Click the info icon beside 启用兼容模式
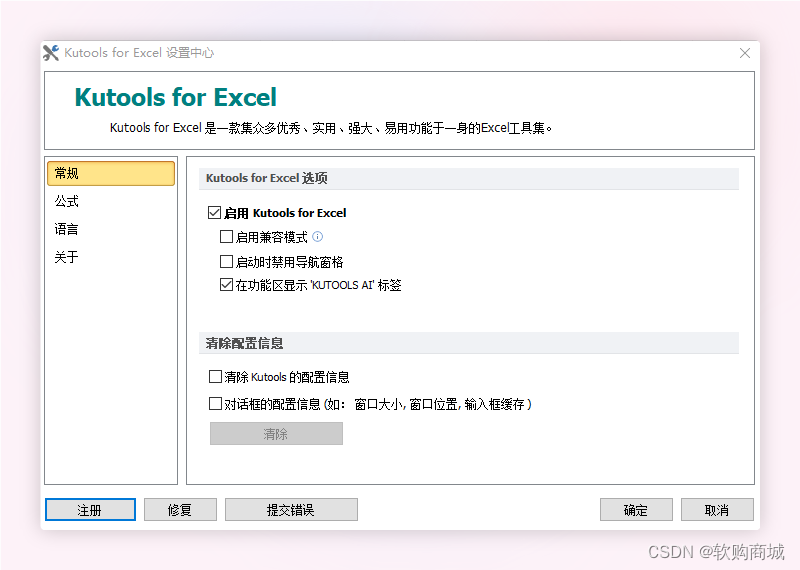This screenshot has height=570, width=800. [317, 236]
